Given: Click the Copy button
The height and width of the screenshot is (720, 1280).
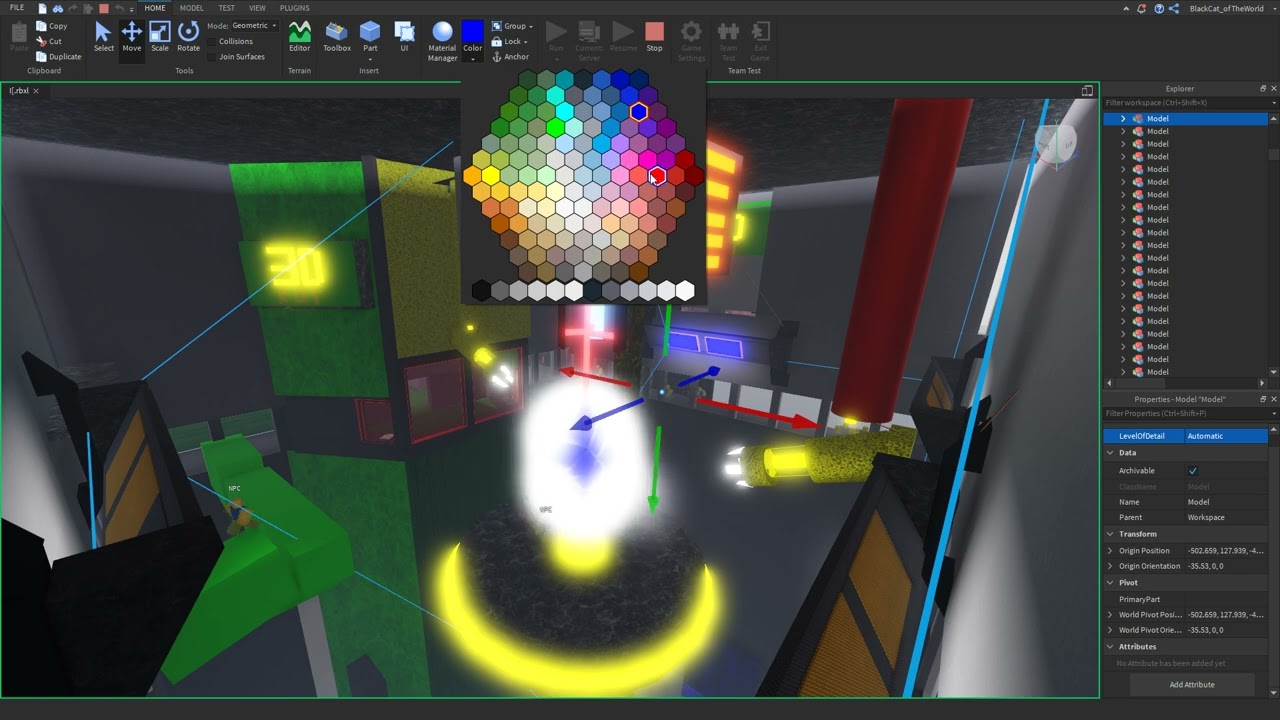Looking at the screenshot, I should 51,26.
